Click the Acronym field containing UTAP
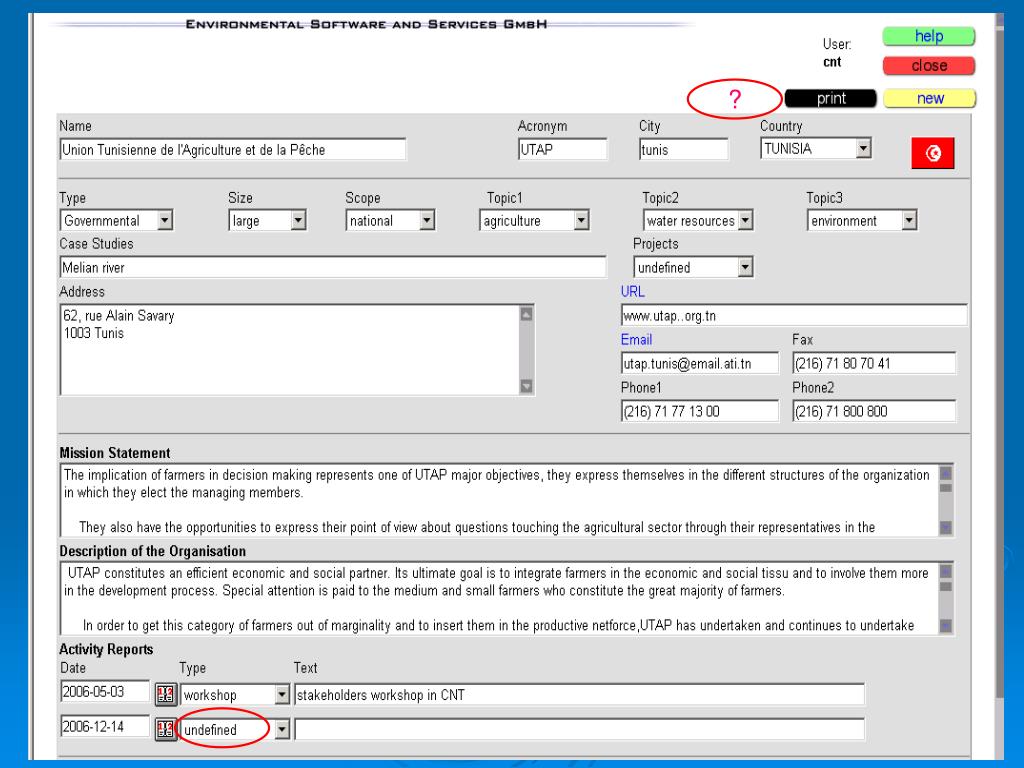 (561, 150)
